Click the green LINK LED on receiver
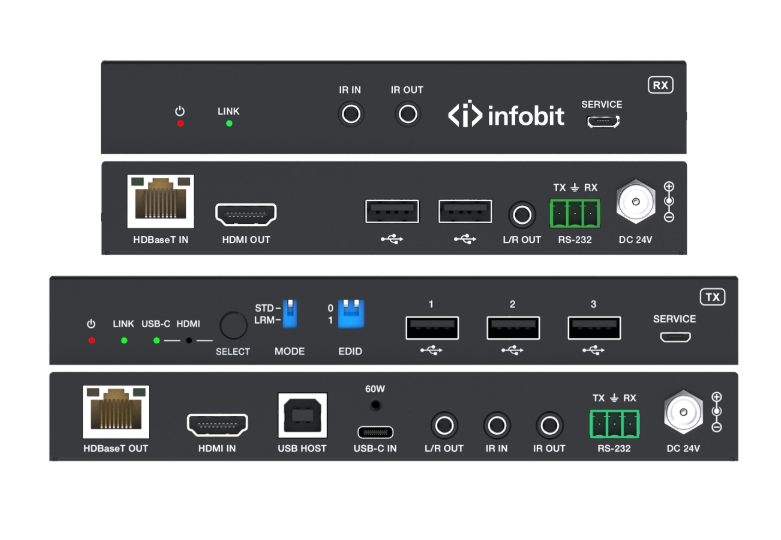The image size is (781, 540). [228, 123]
